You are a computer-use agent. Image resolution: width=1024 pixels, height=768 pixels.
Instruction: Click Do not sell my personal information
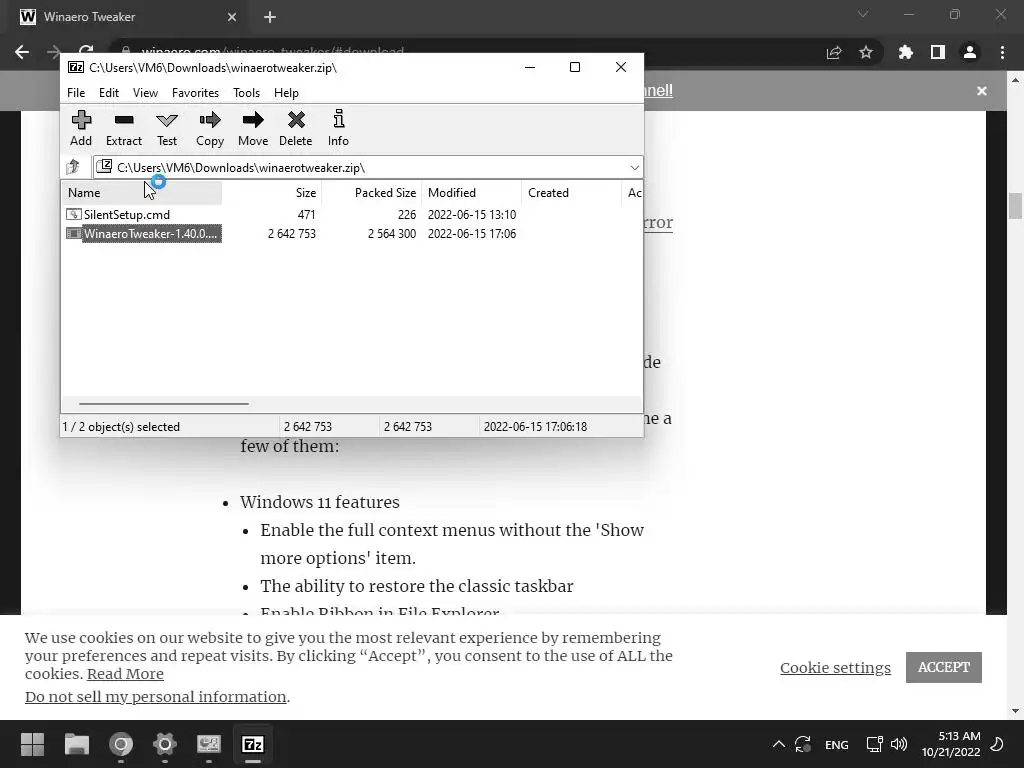(155, 697)
